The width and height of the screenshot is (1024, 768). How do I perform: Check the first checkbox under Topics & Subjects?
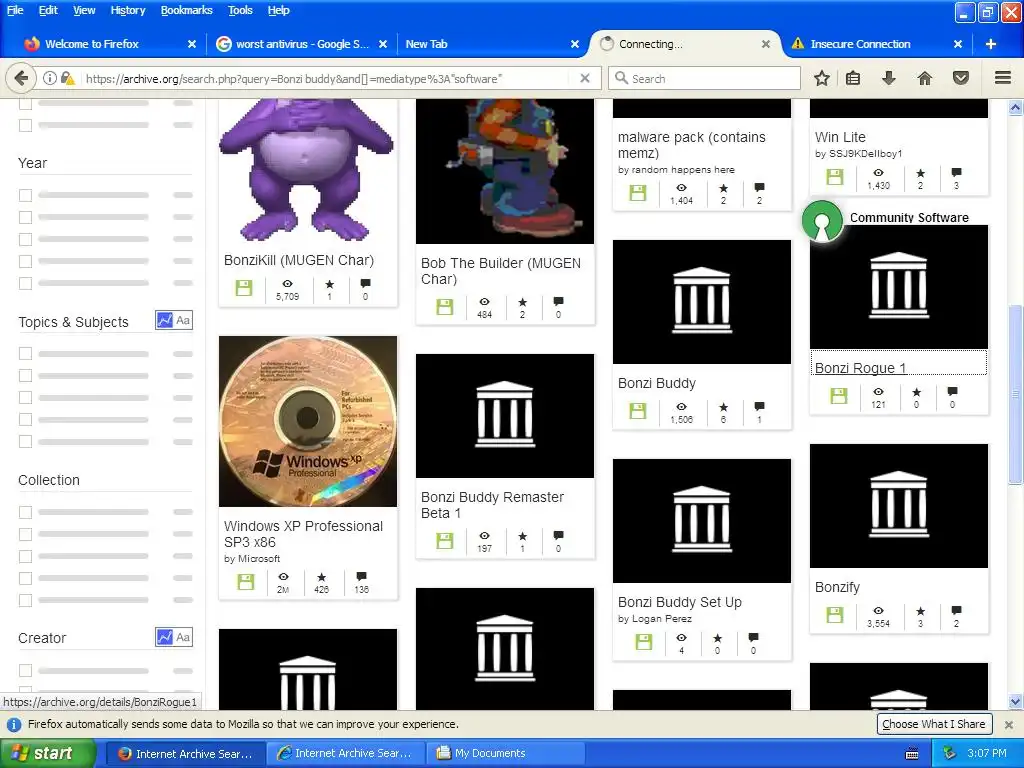(25, 354)
